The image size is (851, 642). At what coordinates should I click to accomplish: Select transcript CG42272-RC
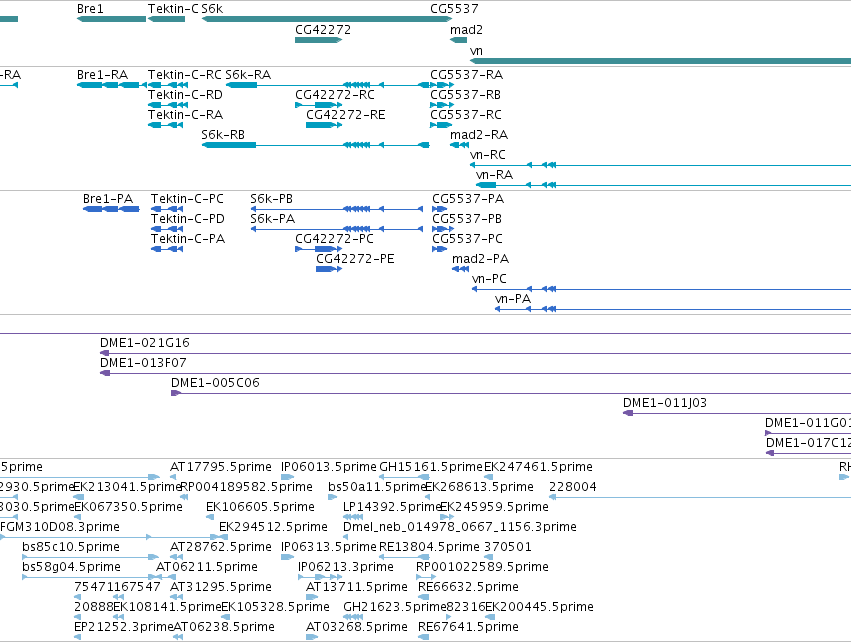click(335, 95)
